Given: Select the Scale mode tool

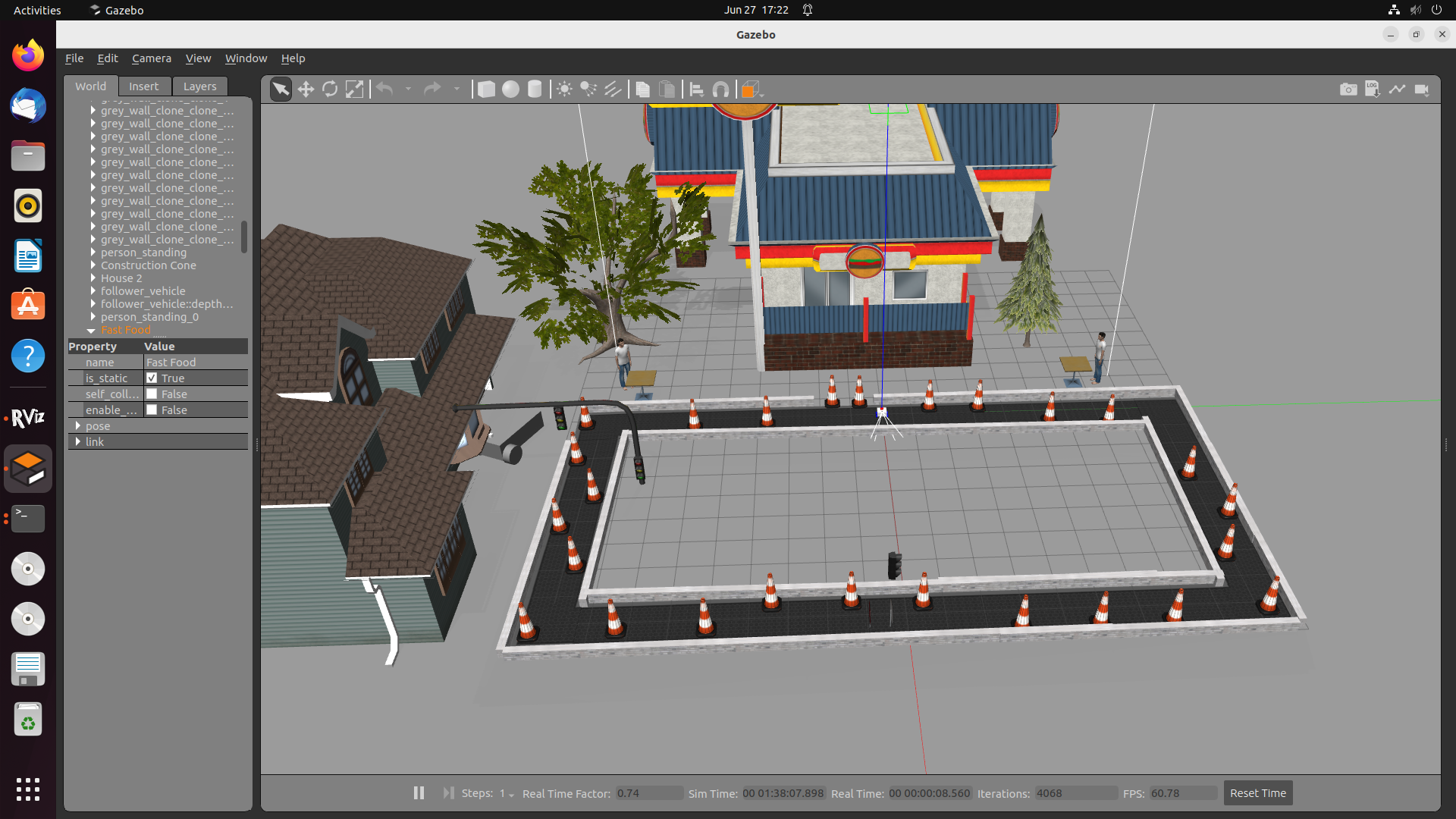Looking at the screenshot, I should pyautogui.click(x=354, y=89).
